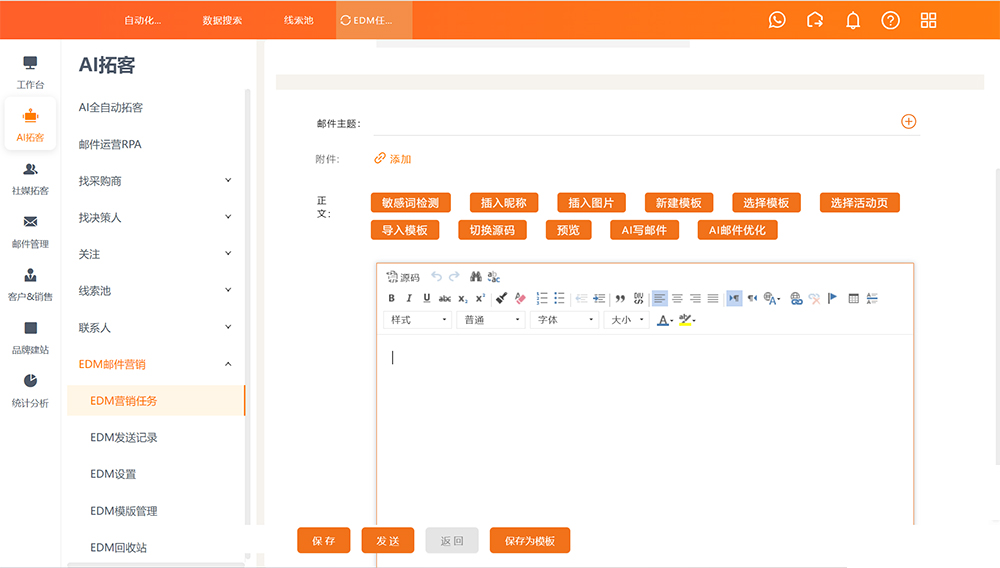Insert a table in editor

853,298
